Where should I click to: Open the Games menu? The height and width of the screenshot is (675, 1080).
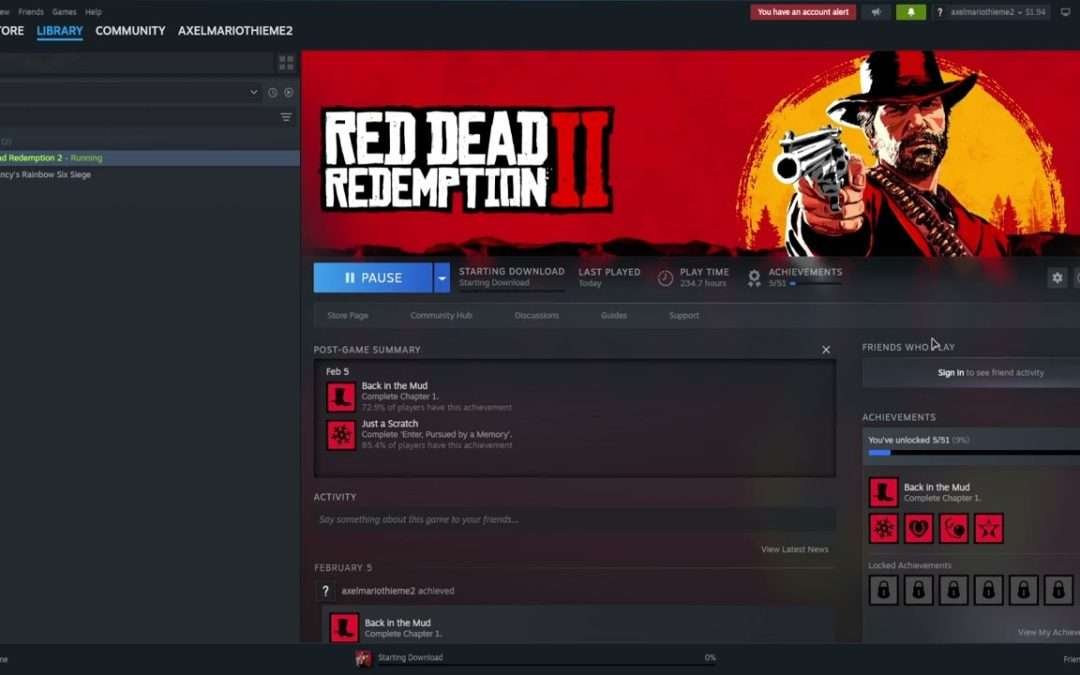pos(64,12)
